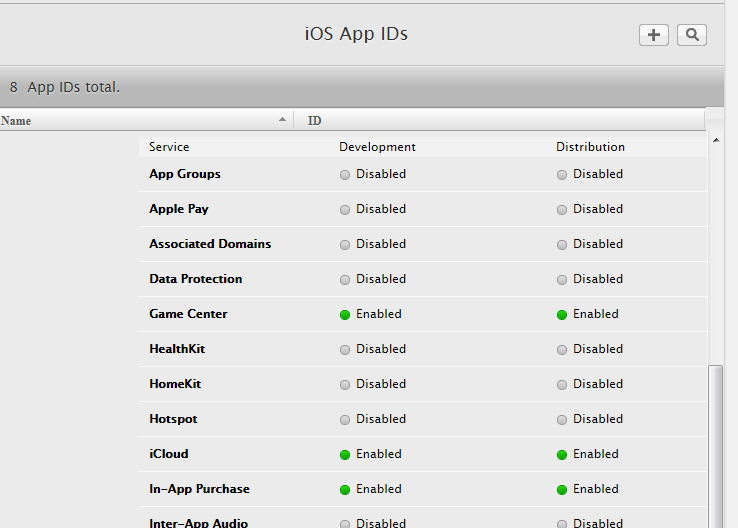Select the HomeKit service name
The image size is (738, 528).
[x=175, y=384]
